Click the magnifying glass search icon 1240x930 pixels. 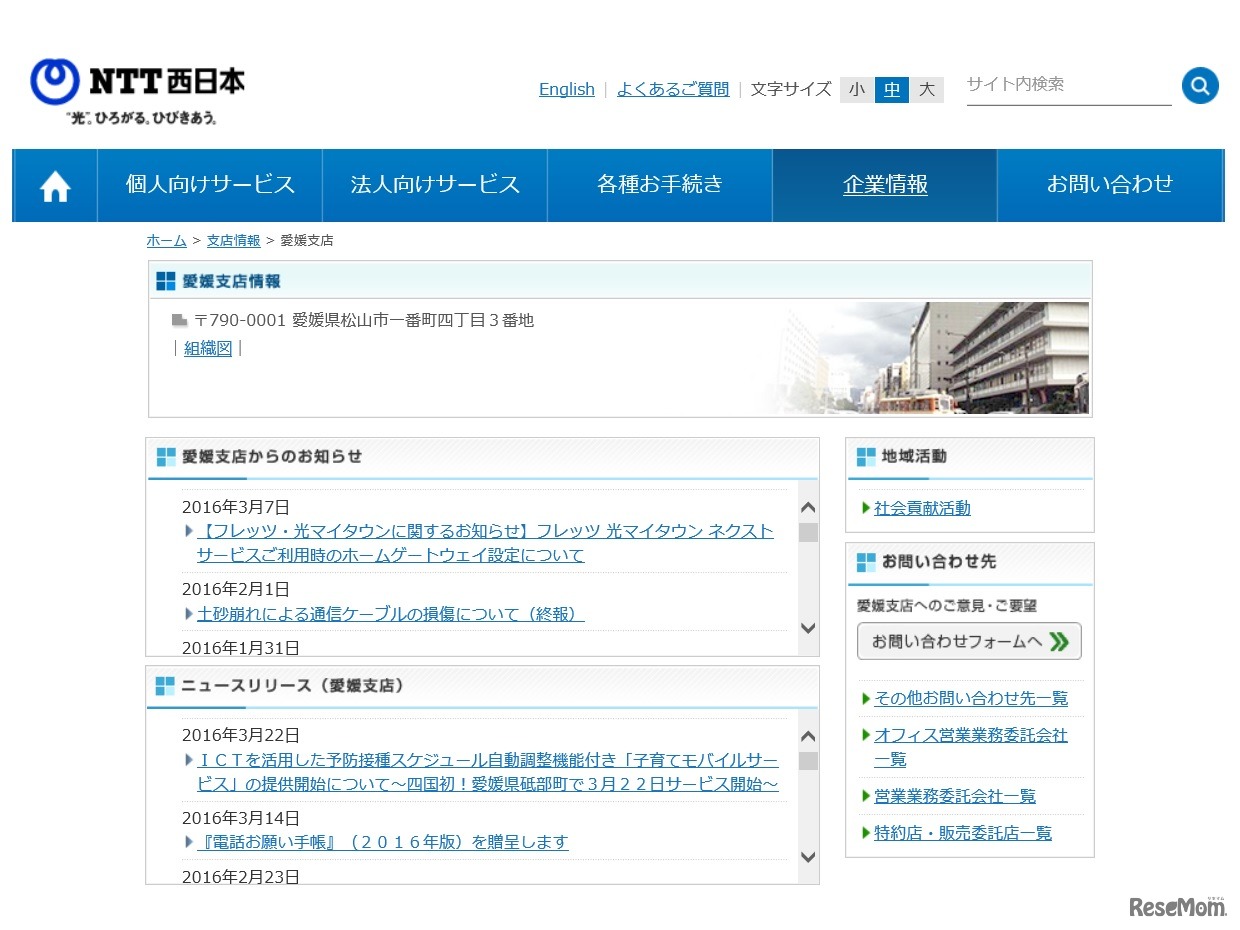point(1199,85)
